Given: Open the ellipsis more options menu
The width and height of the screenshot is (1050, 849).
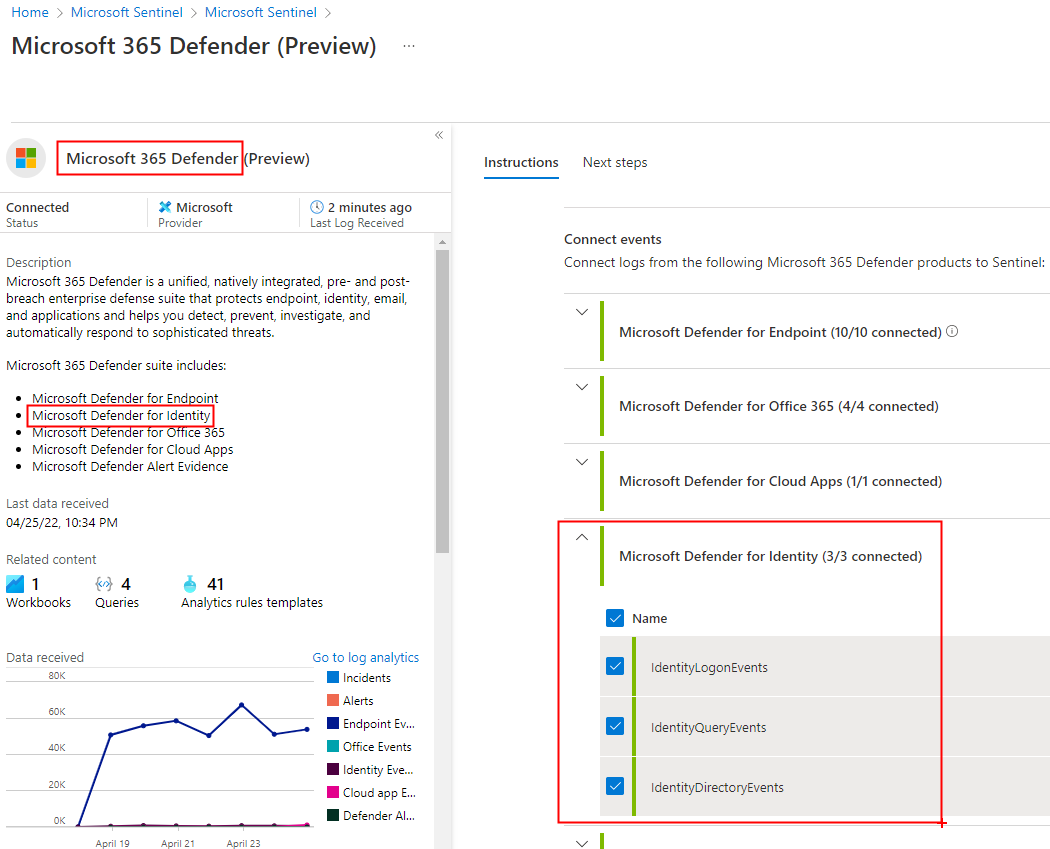Looking at the screenshot, I should click(409, 46).
